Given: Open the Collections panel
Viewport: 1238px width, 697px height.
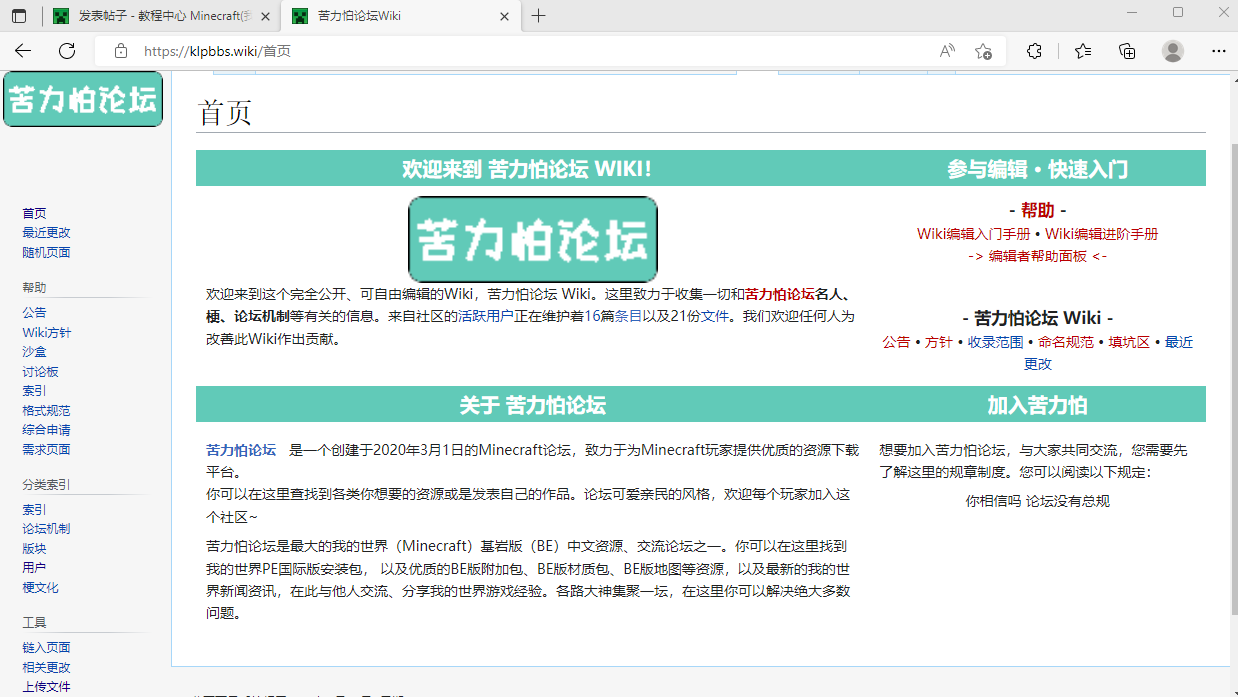Looking at the screenshot, I should [x=1127, y=51].
